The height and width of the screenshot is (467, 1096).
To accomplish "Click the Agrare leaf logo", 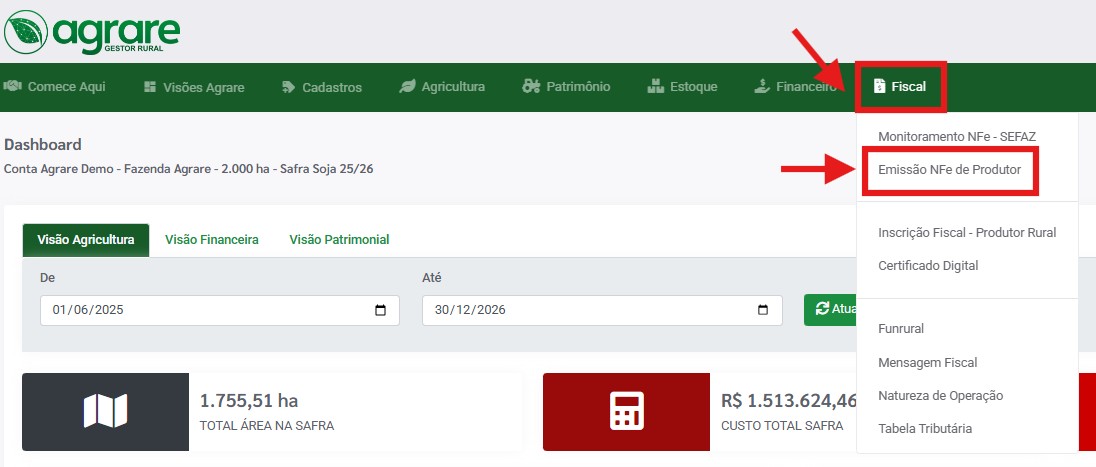I will click(26, 32).
